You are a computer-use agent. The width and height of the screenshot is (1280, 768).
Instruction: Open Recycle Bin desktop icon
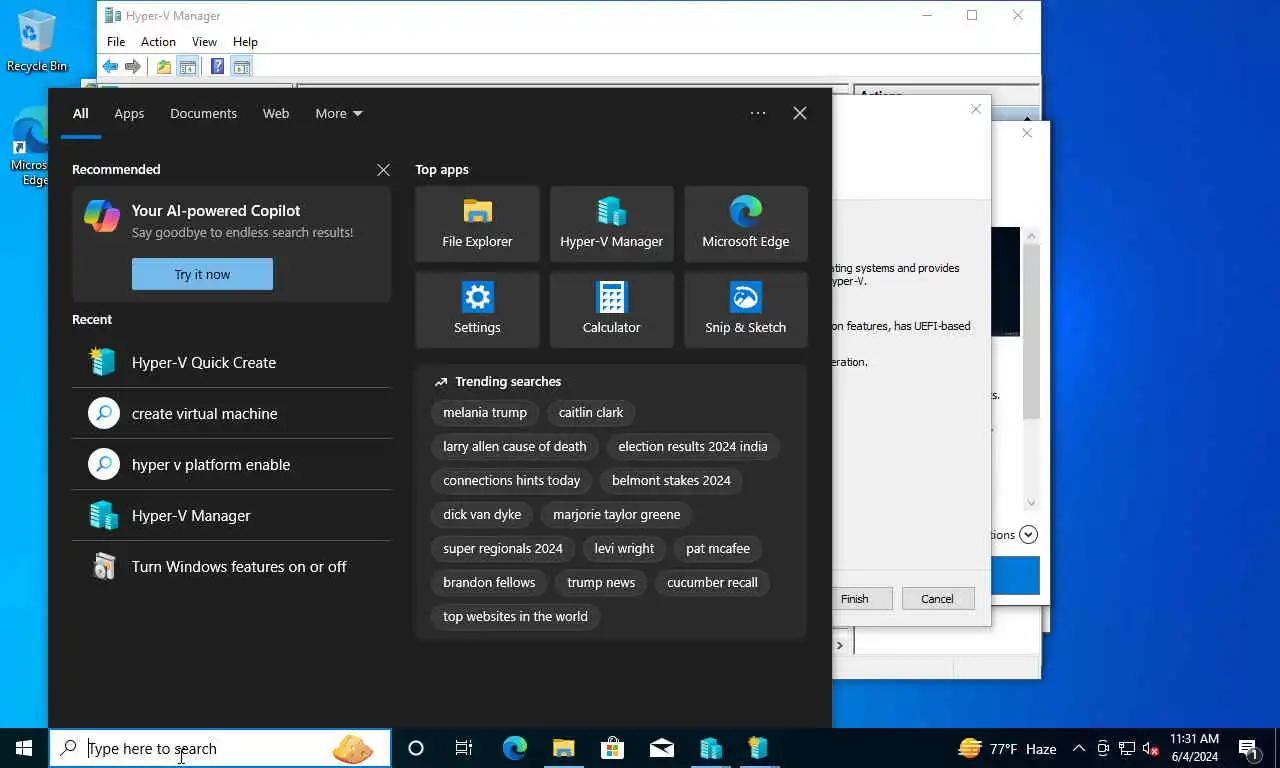pyautogui.click(x=36, y=41)
